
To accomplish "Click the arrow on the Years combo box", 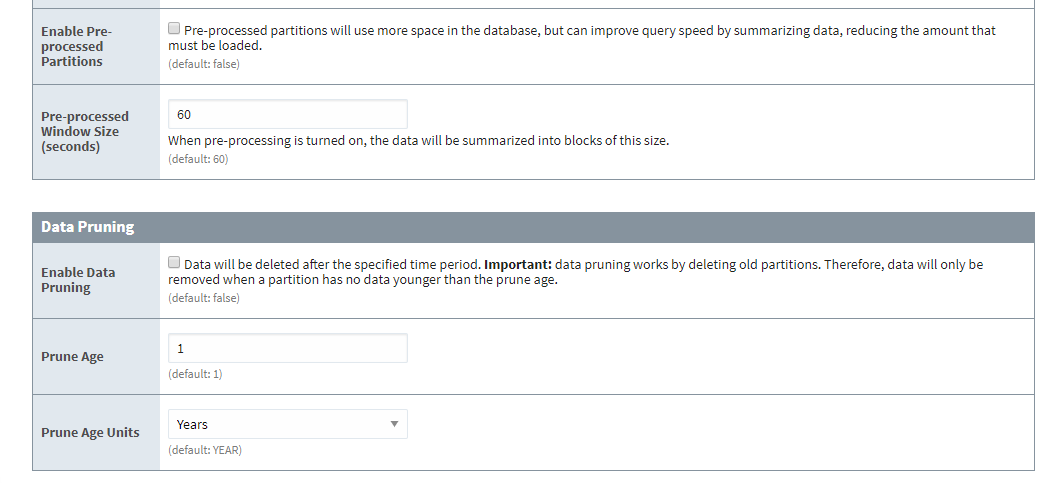I will 394,424.
